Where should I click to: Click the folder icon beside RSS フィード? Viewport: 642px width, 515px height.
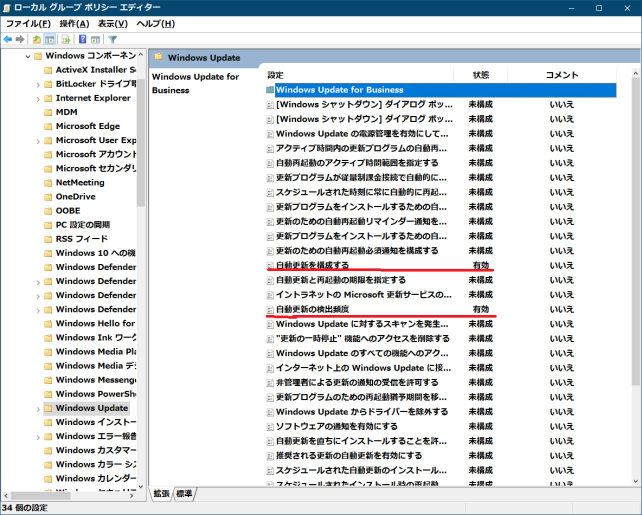[48, 239]
